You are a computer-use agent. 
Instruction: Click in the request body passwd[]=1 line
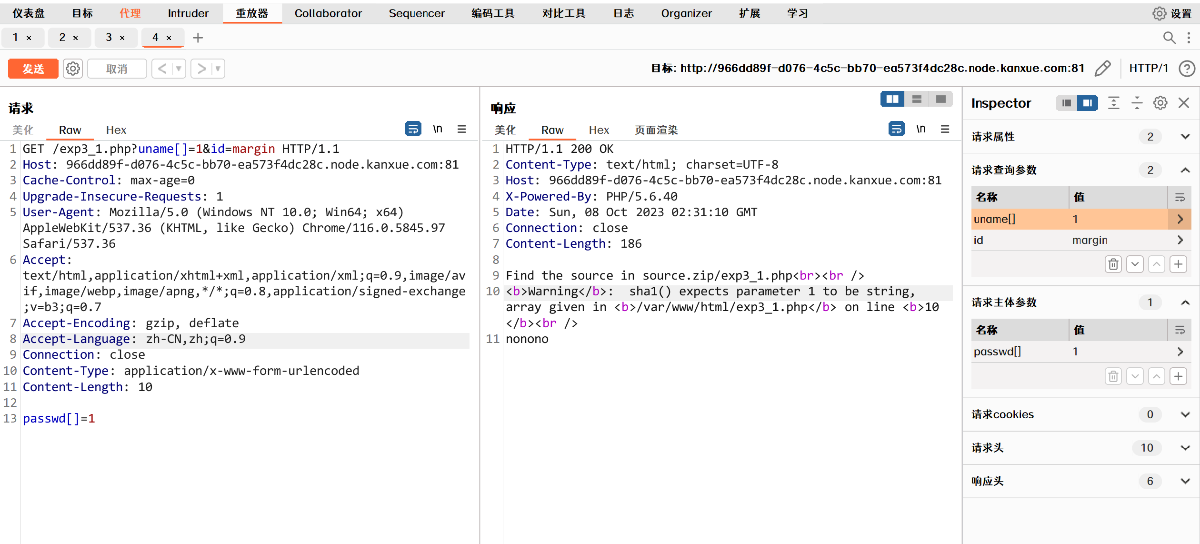tap(59, 418)
